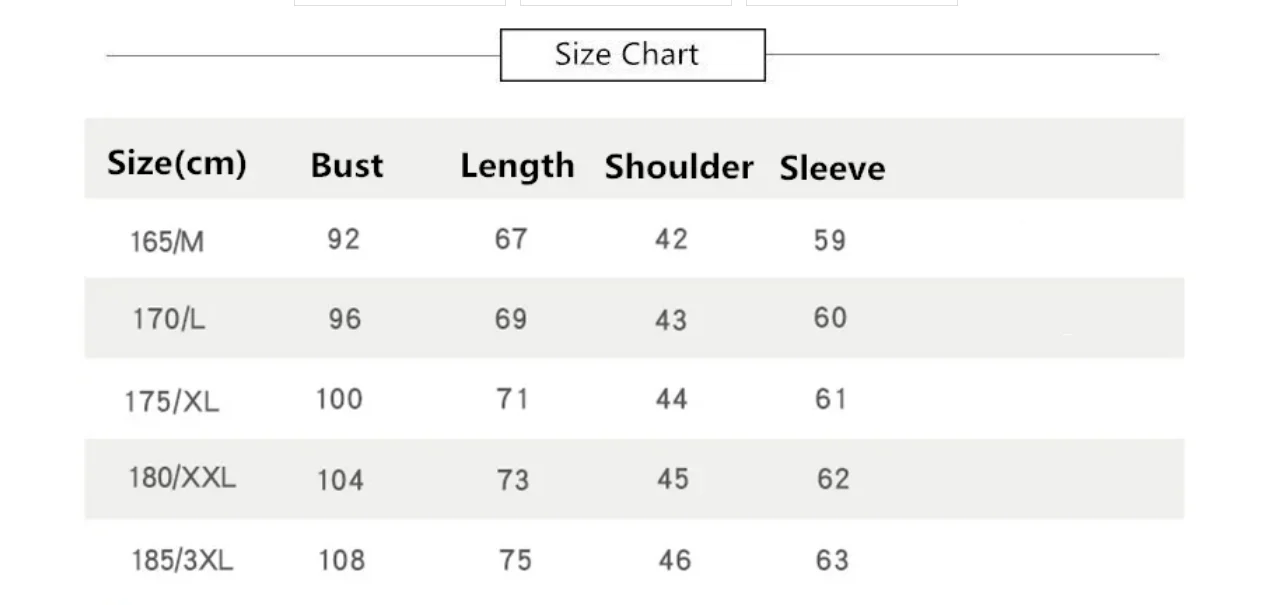1288x605 pixels.
Task: Select the 165/M size row label
Action: (167, 241)
